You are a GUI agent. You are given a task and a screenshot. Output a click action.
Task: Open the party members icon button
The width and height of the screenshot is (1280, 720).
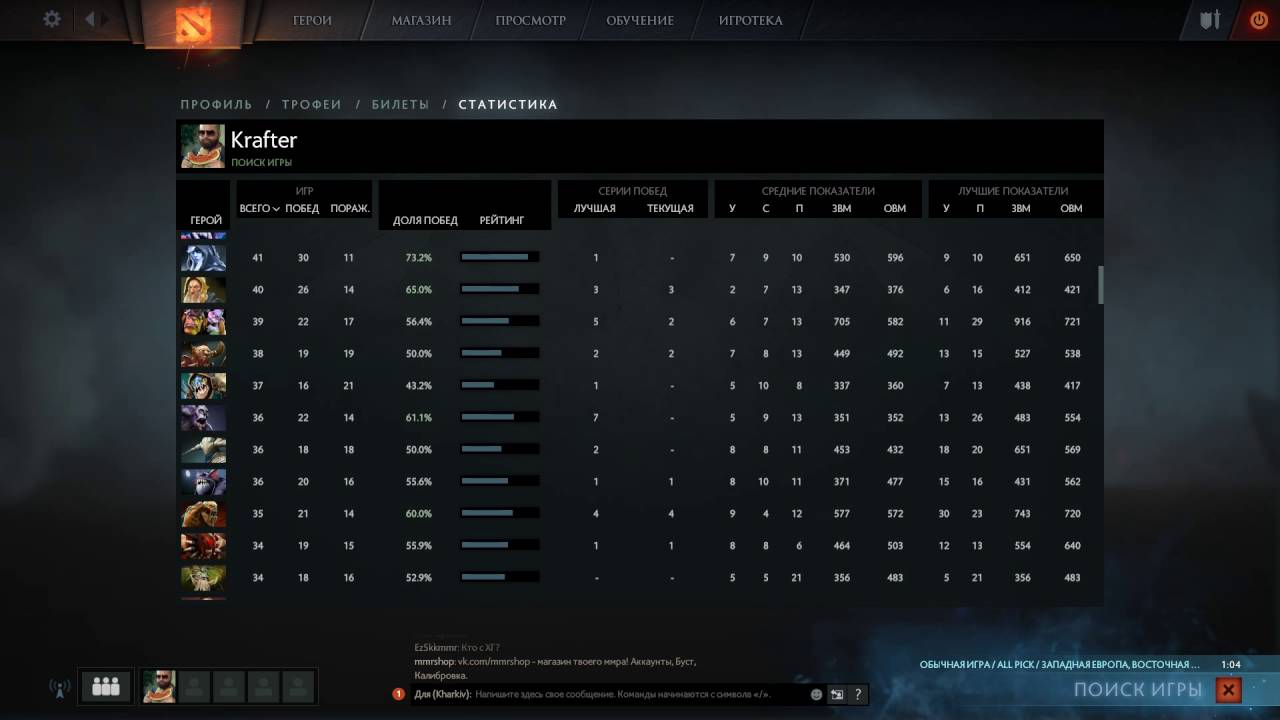point(105,686)
